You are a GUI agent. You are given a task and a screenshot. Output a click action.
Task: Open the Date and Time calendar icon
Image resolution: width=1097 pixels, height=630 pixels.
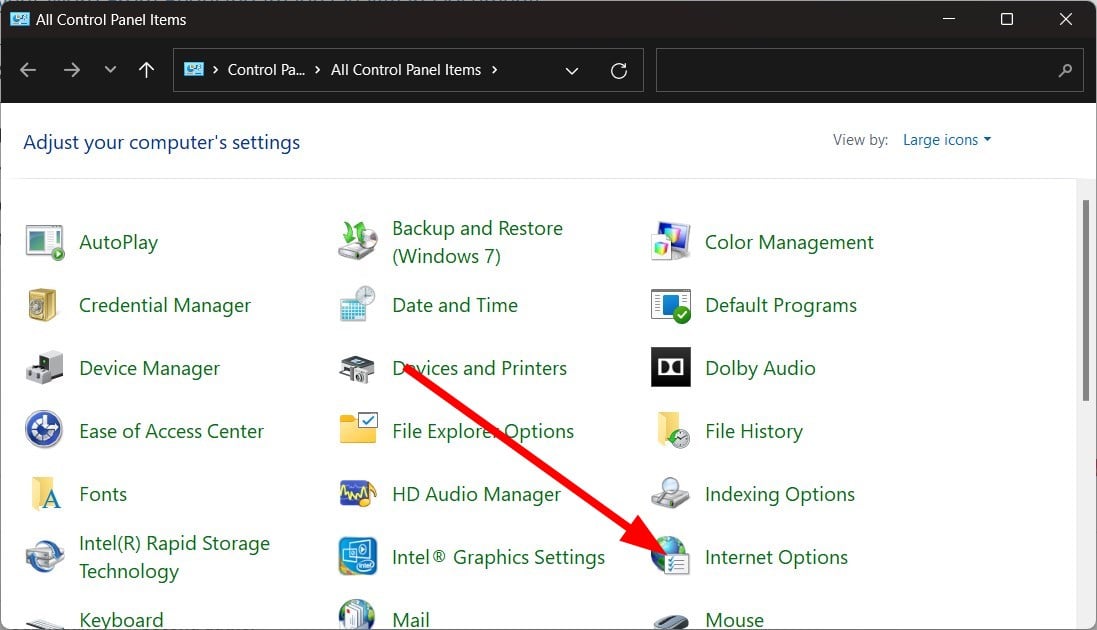358,304
